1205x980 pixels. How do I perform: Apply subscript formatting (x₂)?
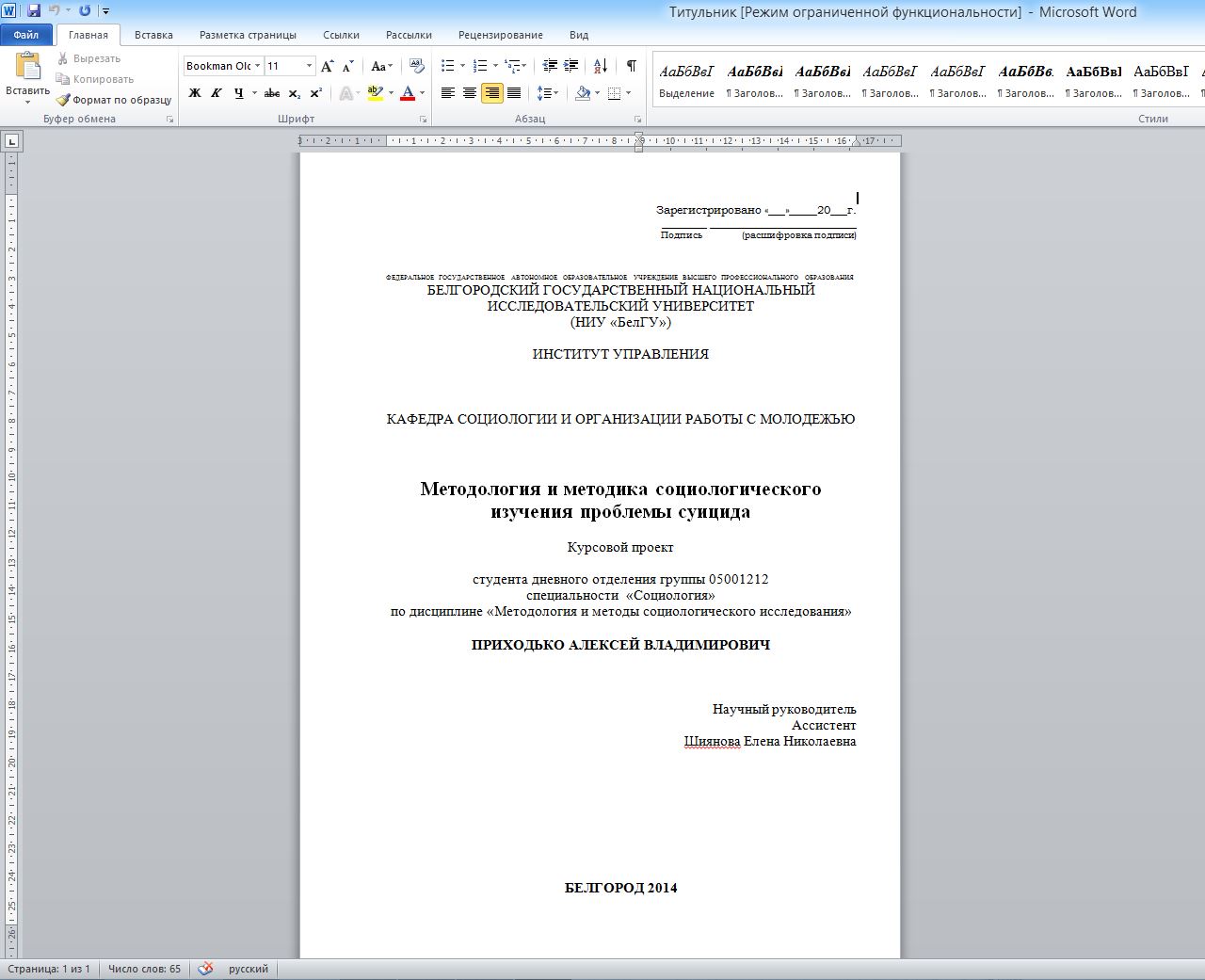click(295, 93)
